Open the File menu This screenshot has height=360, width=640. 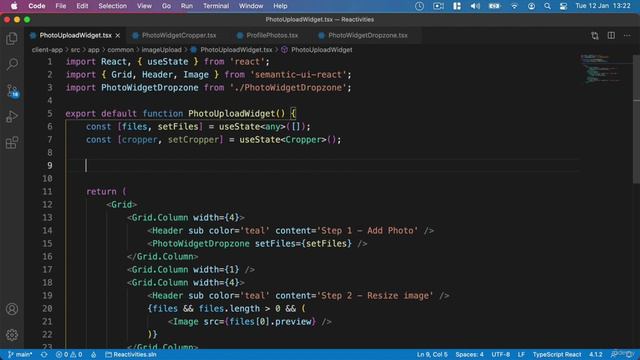(x=61, y=6)
